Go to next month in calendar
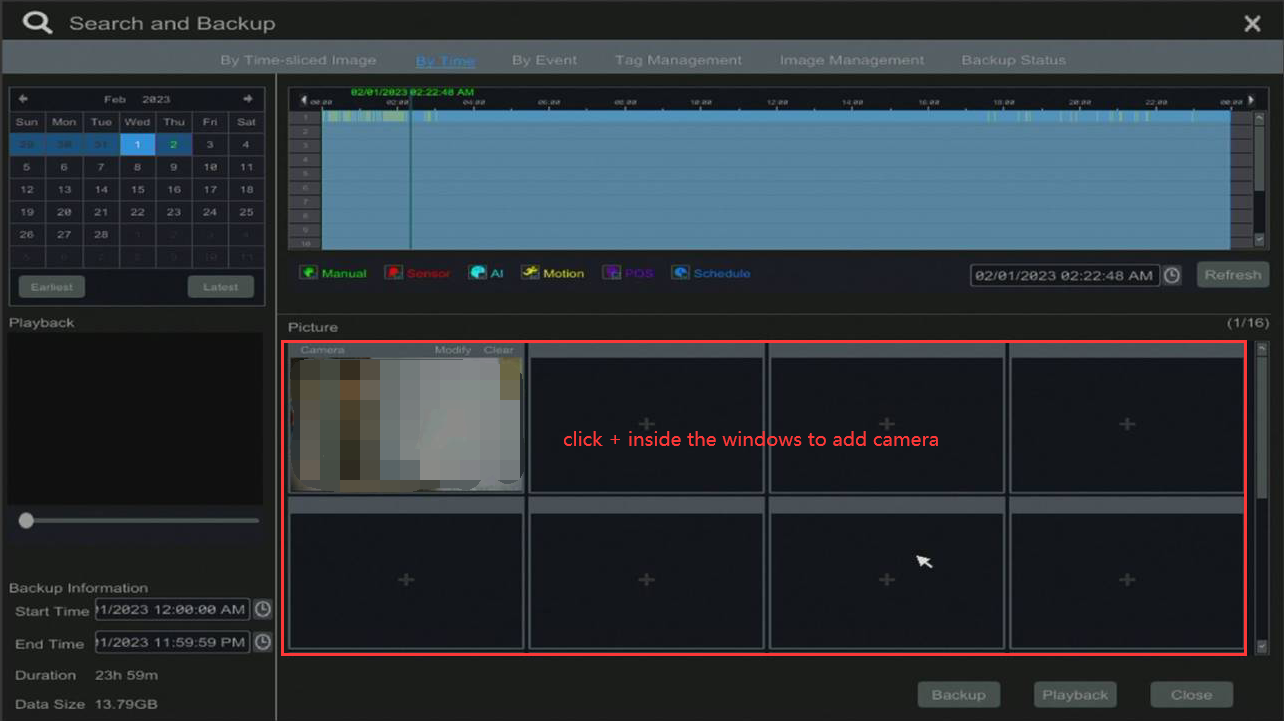 (247, 98)
